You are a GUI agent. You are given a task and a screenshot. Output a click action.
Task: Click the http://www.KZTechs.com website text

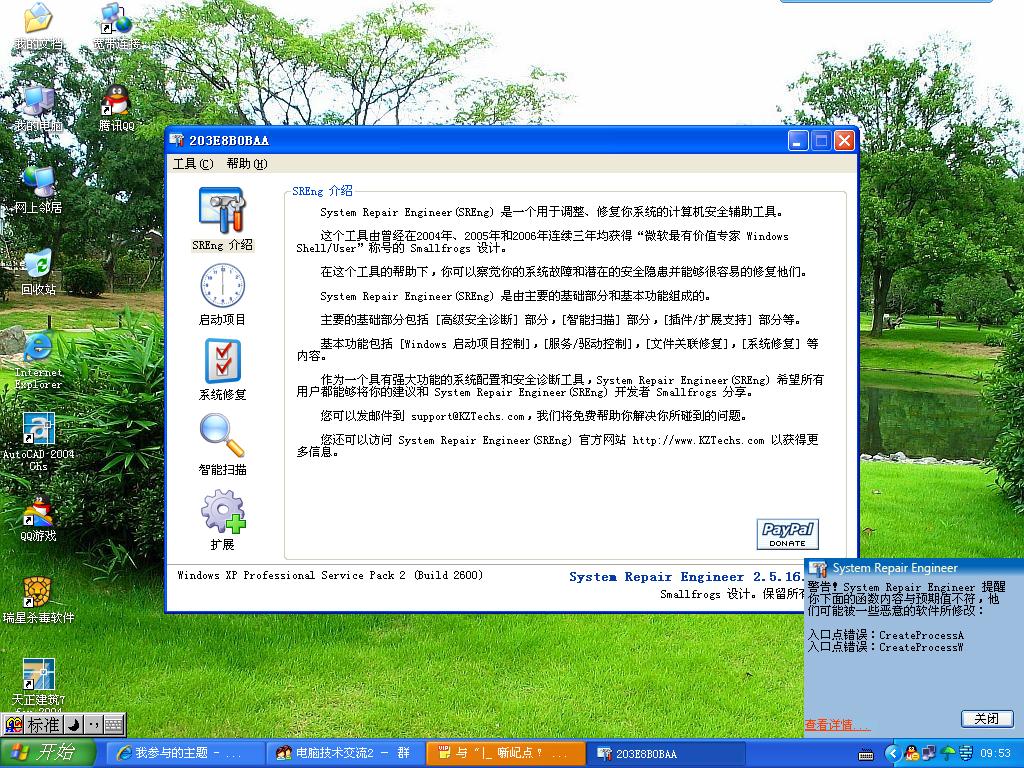tap(698, 440)
